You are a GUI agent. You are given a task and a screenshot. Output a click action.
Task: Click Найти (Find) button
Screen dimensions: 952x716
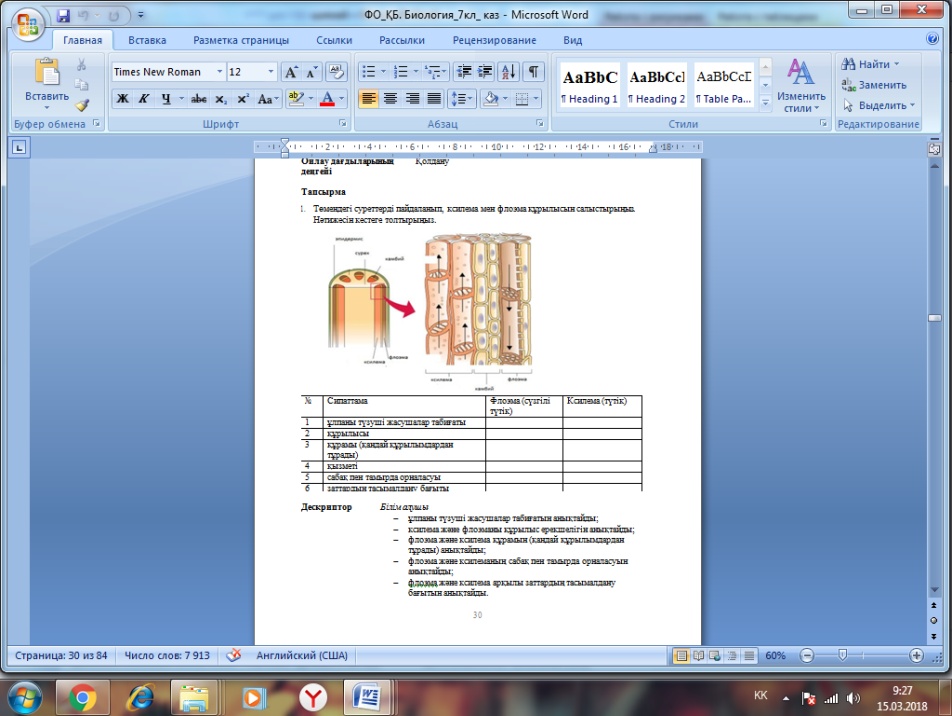tap(870, 64)
